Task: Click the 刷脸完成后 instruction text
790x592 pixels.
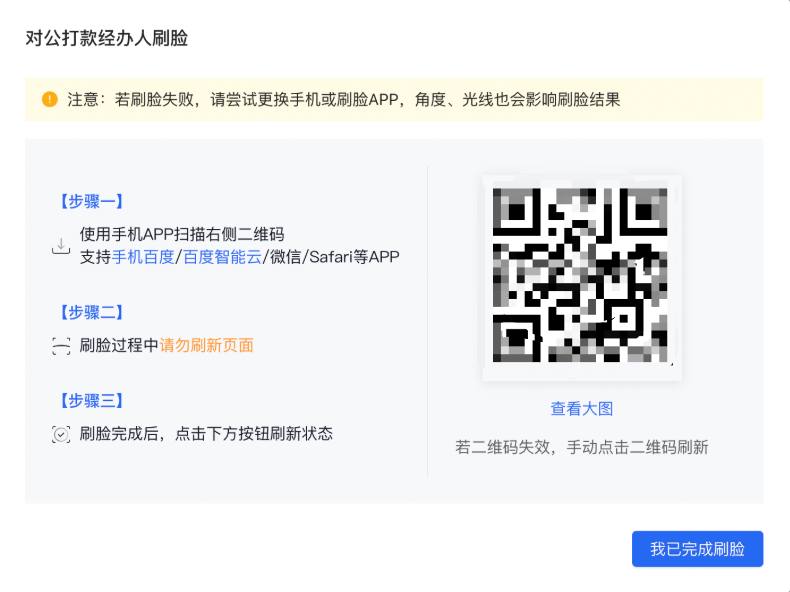Action: pos(206,434)
